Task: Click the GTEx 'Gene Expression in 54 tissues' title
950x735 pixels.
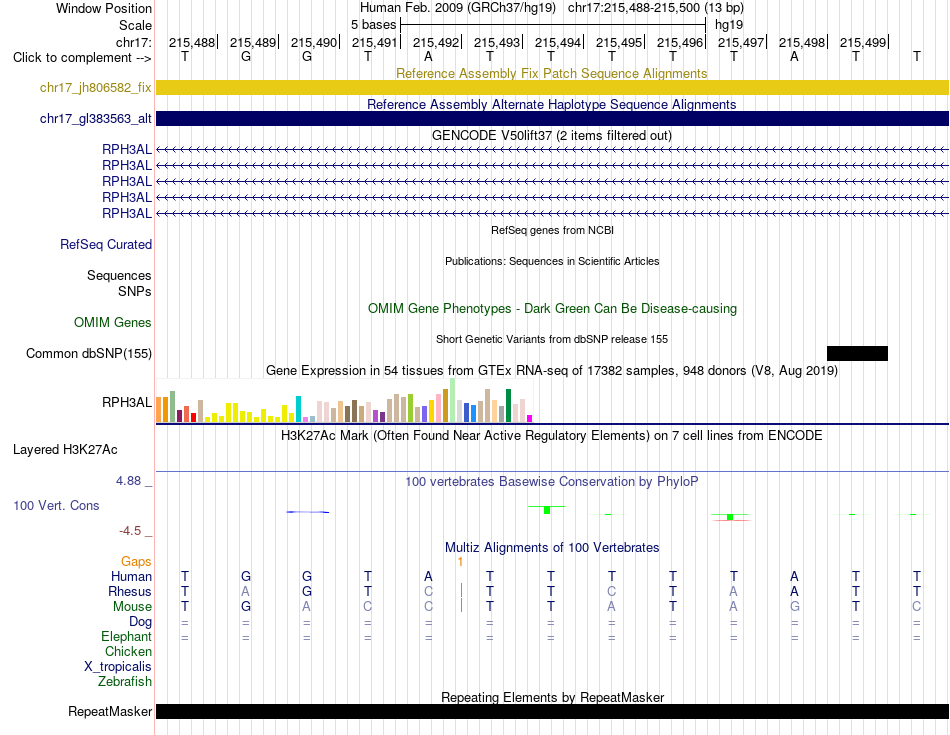Action: 552,370
